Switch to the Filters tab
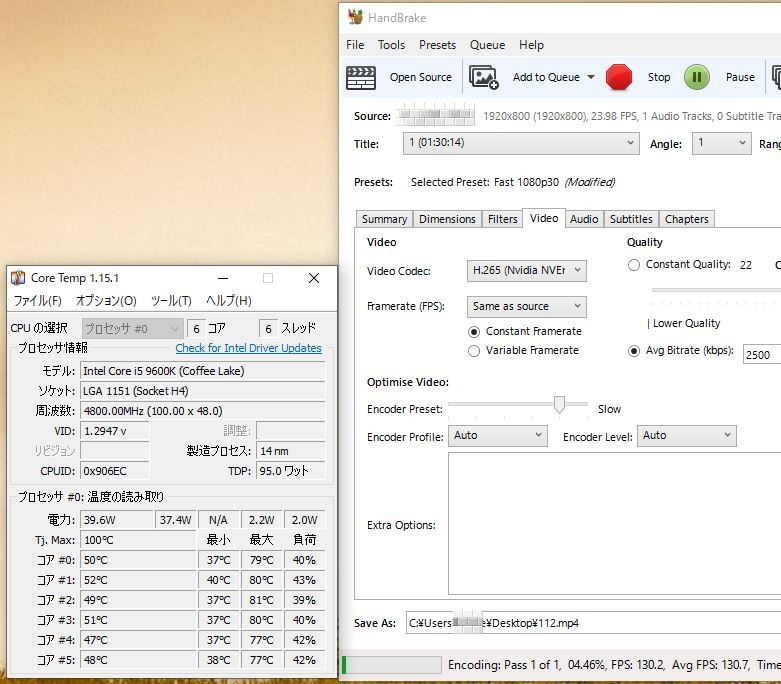The width and height of the screenshot is (781, 684). pos(502,219)
